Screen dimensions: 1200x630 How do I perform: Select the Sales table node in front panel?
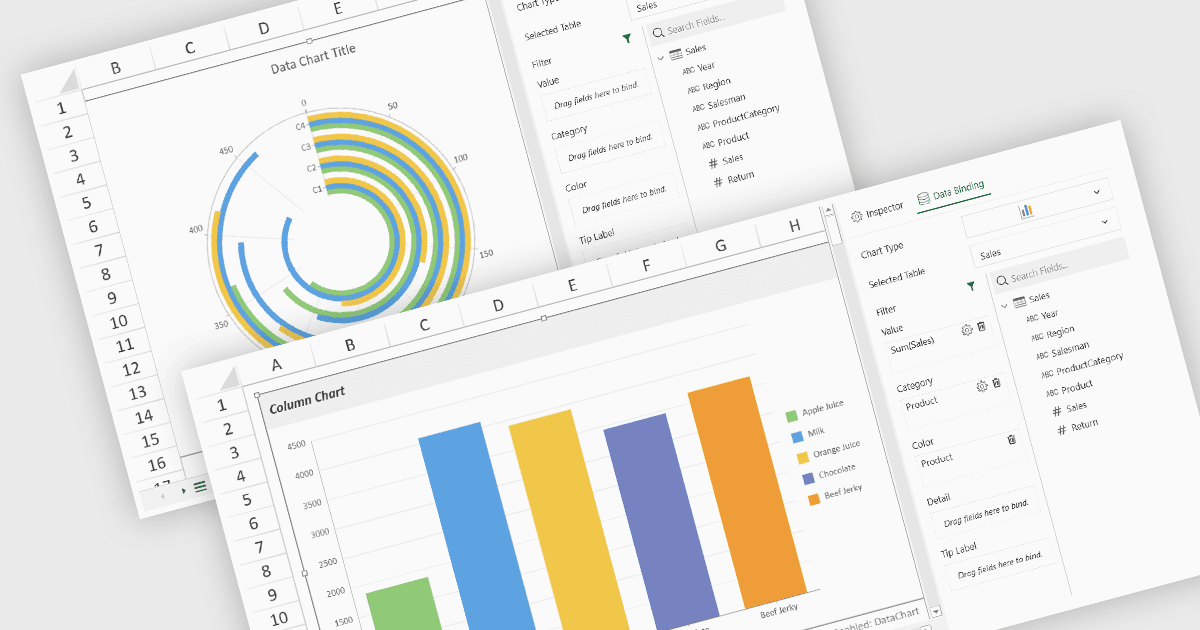point(1031,299)
